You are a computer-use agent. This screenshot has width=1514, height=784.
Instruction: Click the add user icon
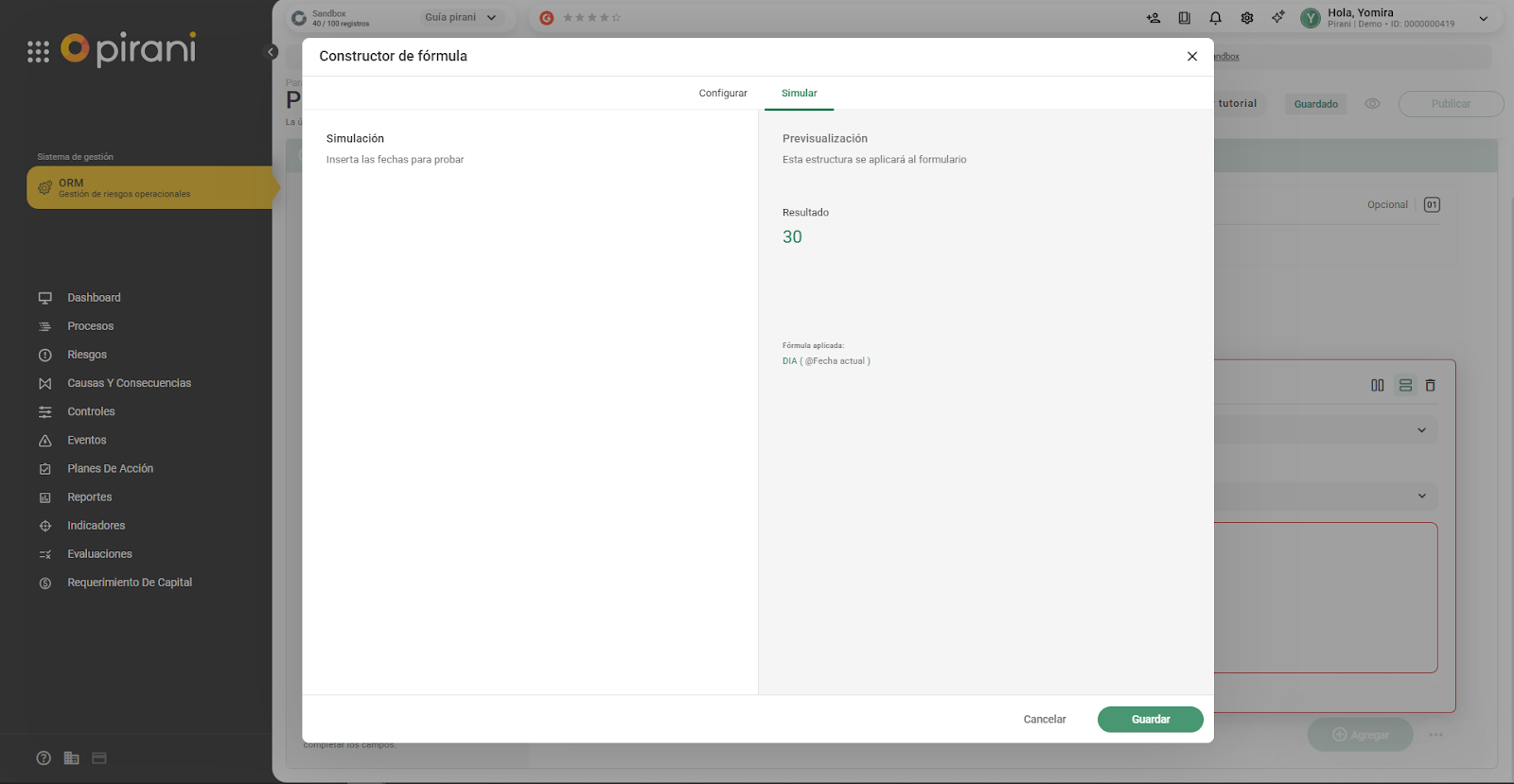pos(1153,18)
